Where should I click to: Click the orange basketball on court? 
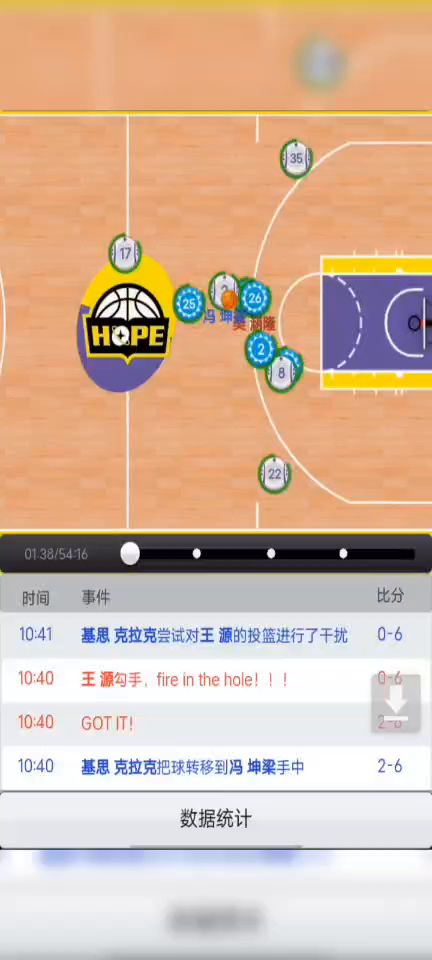pos(229,300)
